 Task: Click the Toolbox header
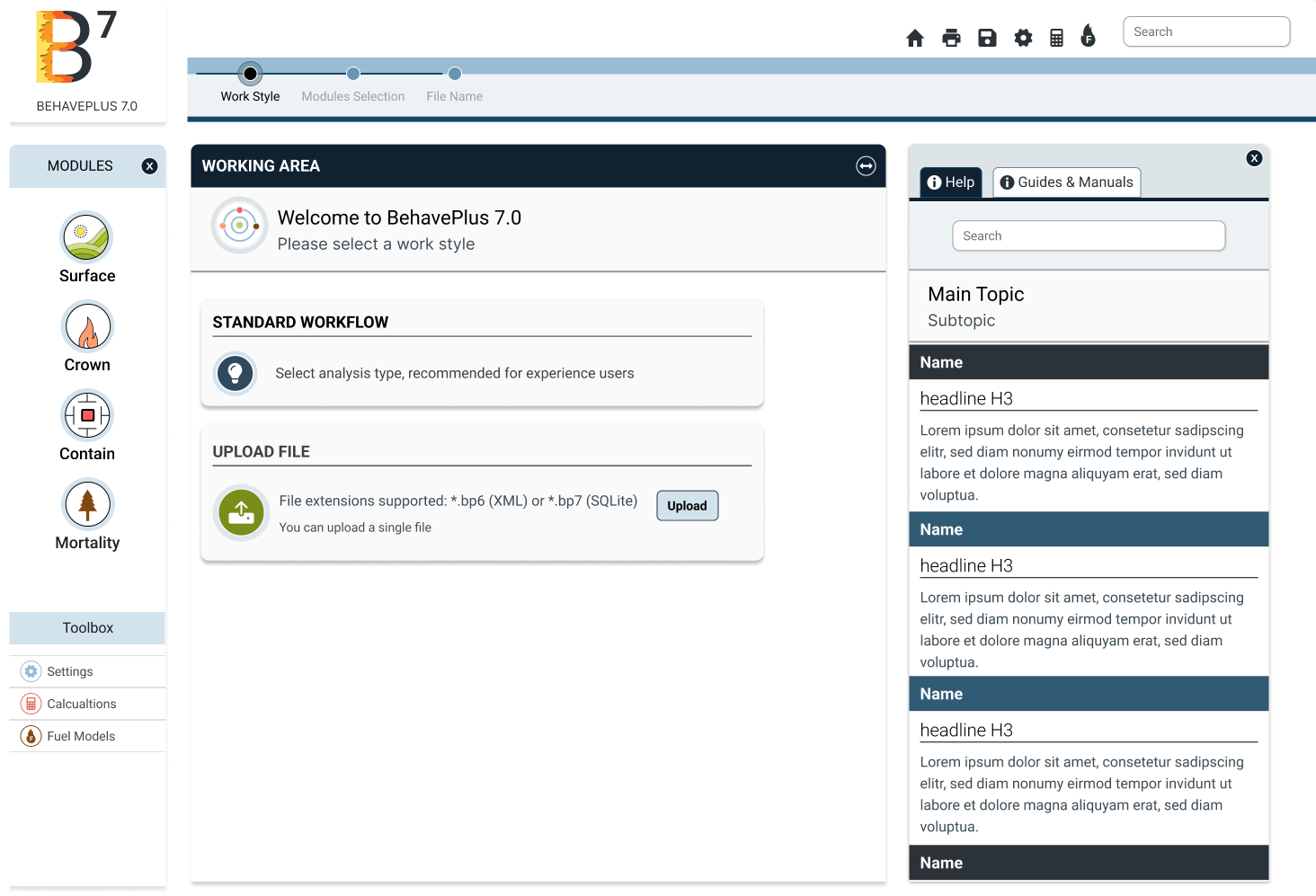[87, 628]
